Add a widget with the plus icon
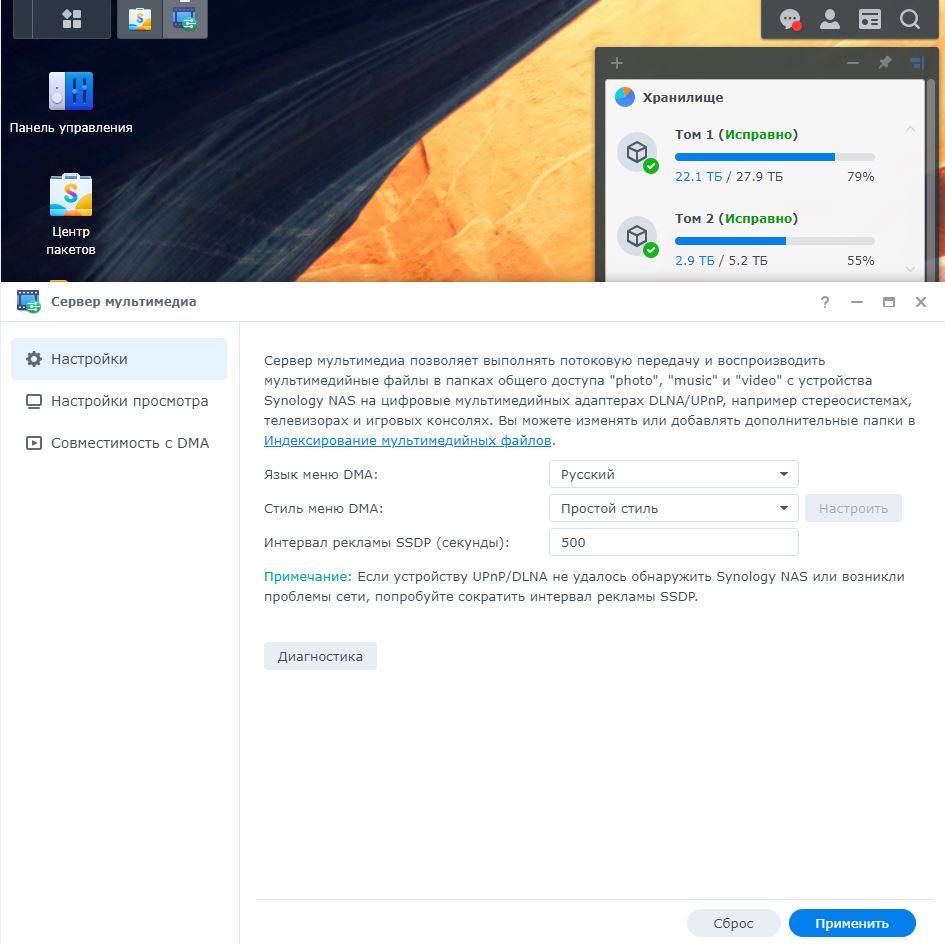 pos(617,63)
